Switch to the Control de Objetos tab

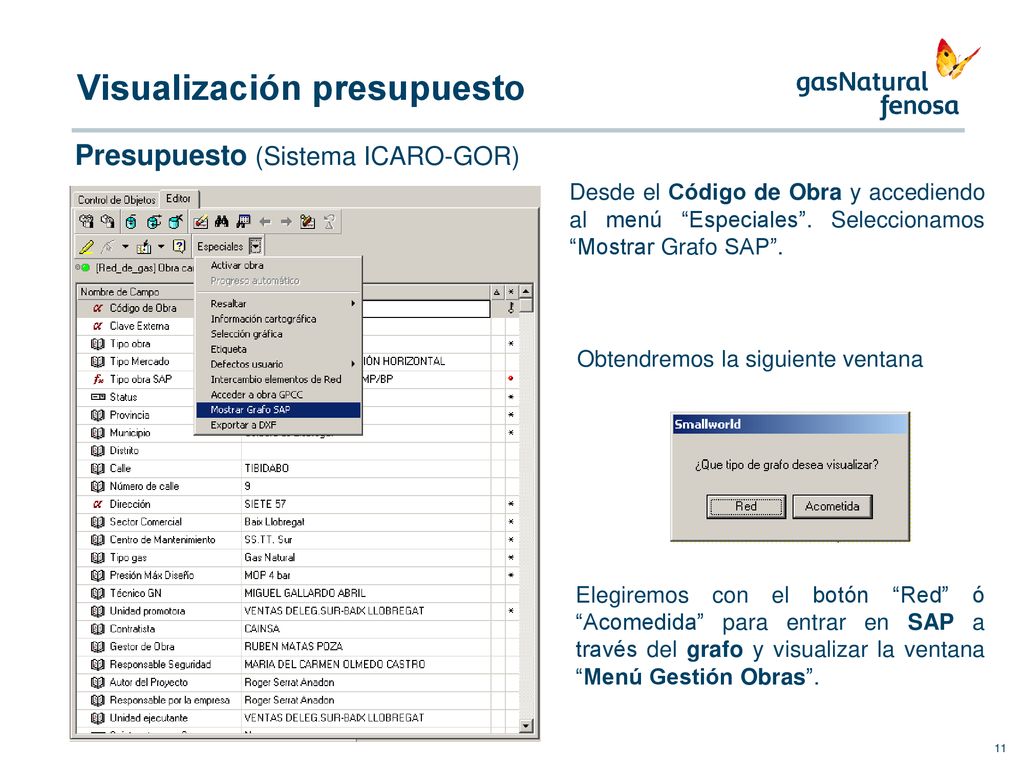117,200
